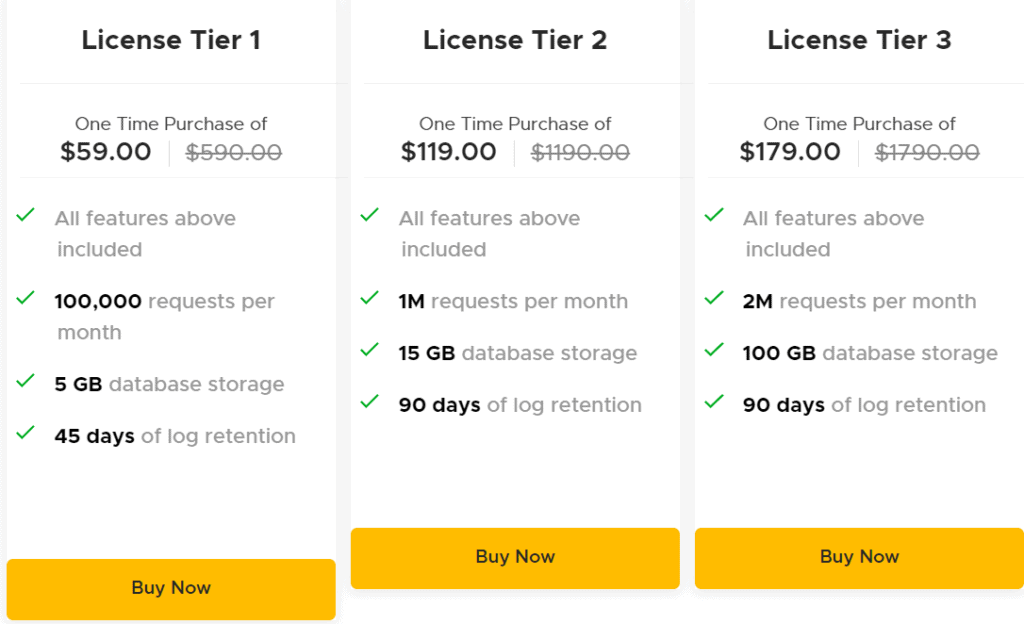Click the checkmark beside 15 GB database storage
The width and height of the screenshot is (1024, 624).
(x=369, y=351)
